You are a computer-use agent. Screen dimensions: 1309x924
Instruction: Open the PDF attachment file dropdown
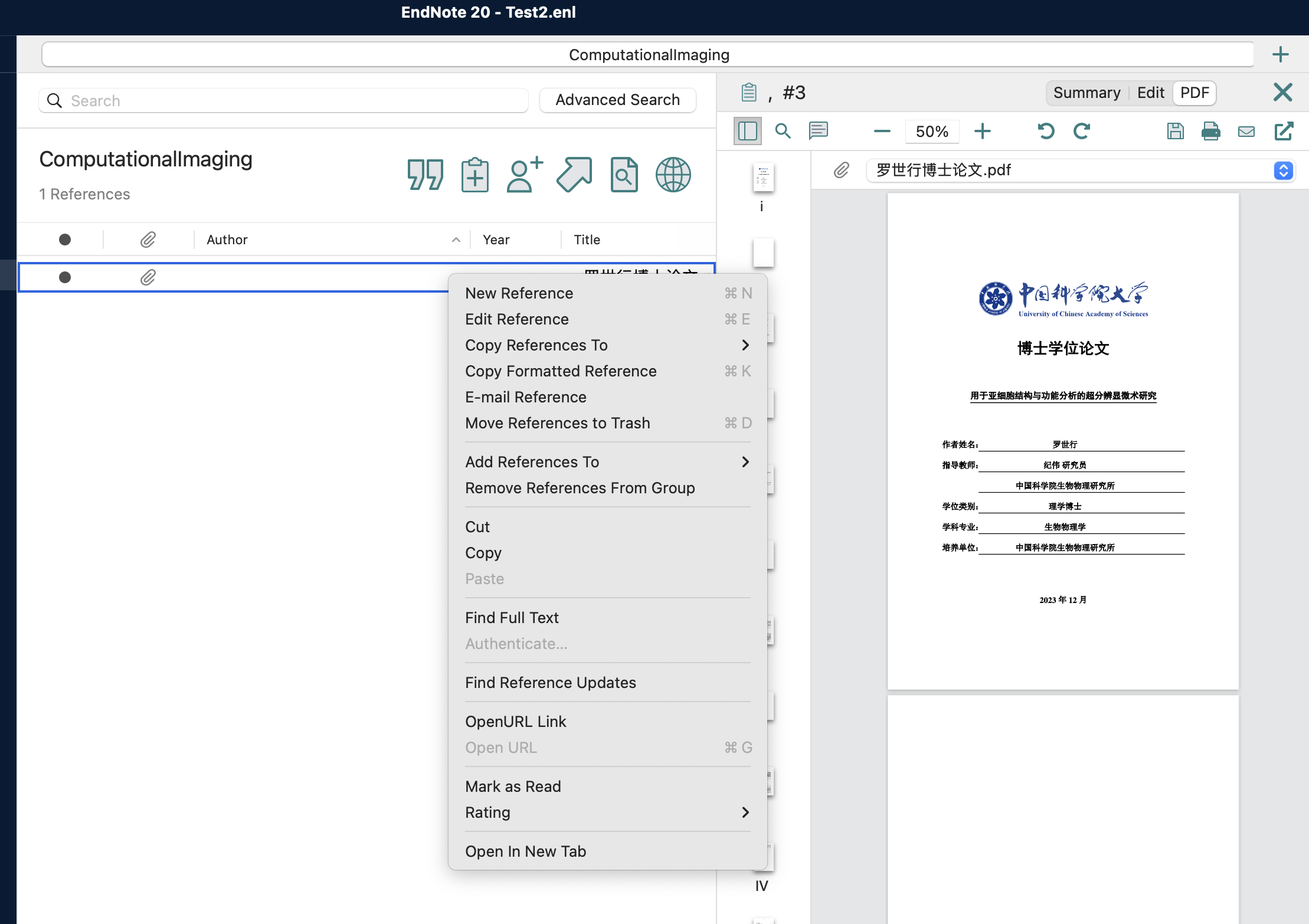coord(1283,171)
